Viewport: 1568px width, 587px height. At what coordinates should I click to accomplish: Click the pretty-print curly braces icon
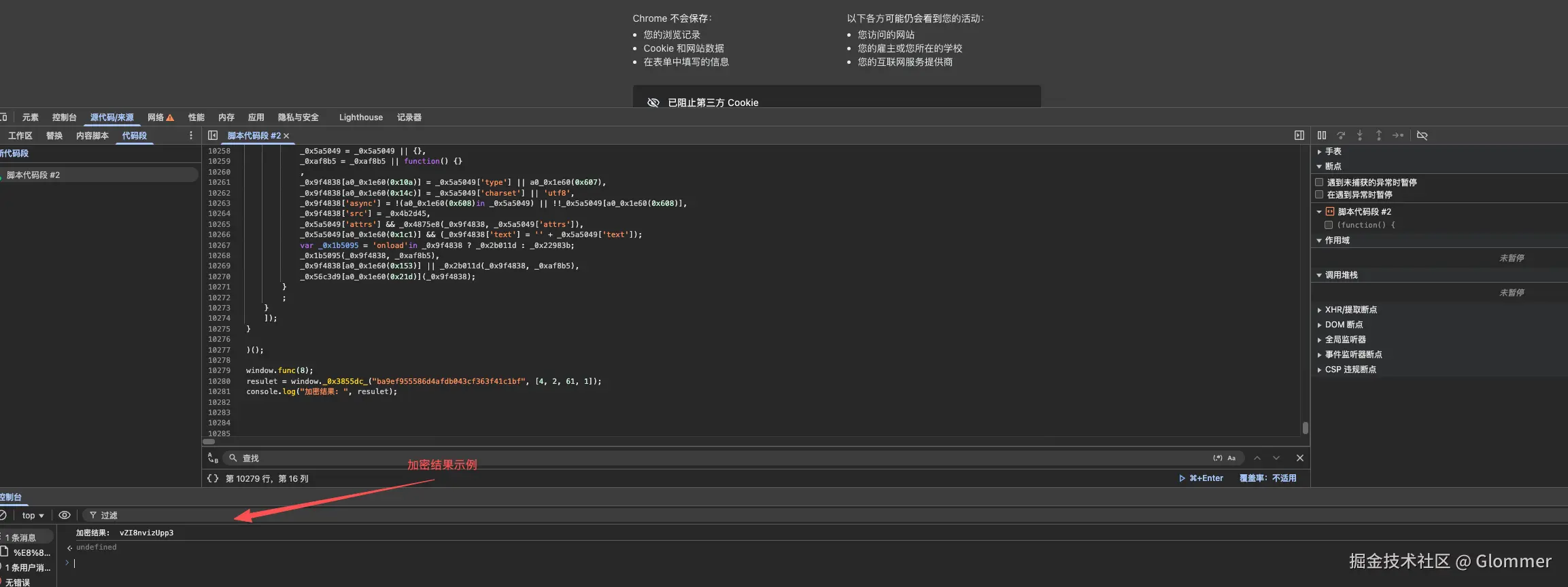point(213,478)
